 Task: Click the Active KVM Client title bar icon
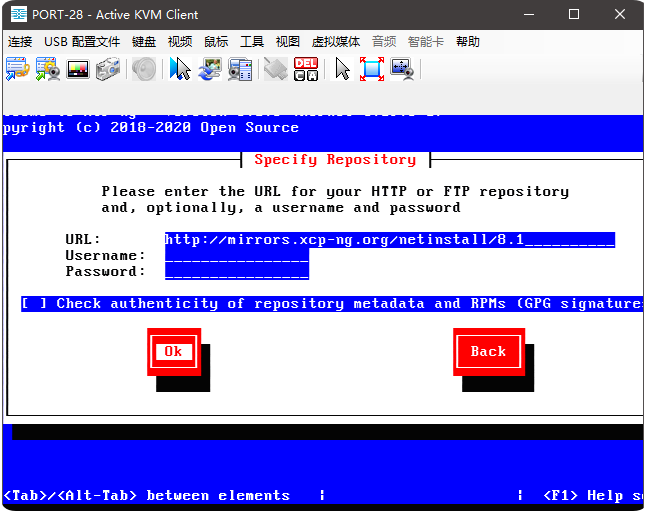(x=19, y=14)
